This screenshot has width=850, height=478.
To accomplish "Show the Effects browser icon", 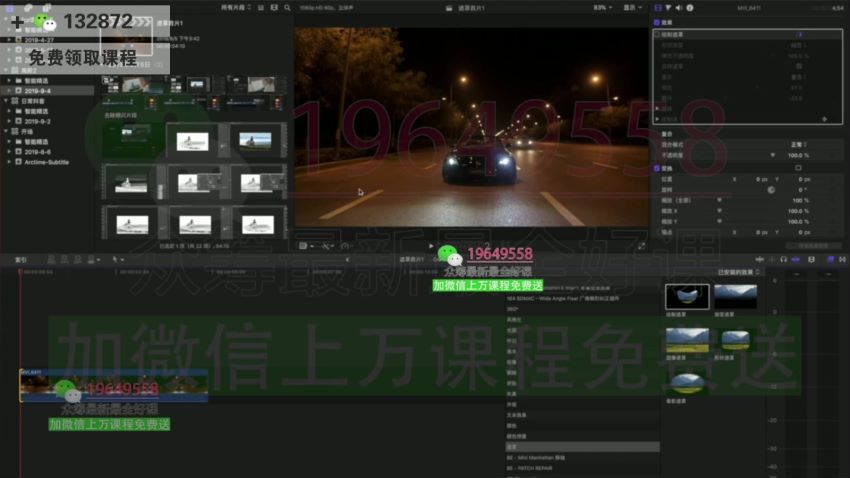I will (x=830, y=260).
